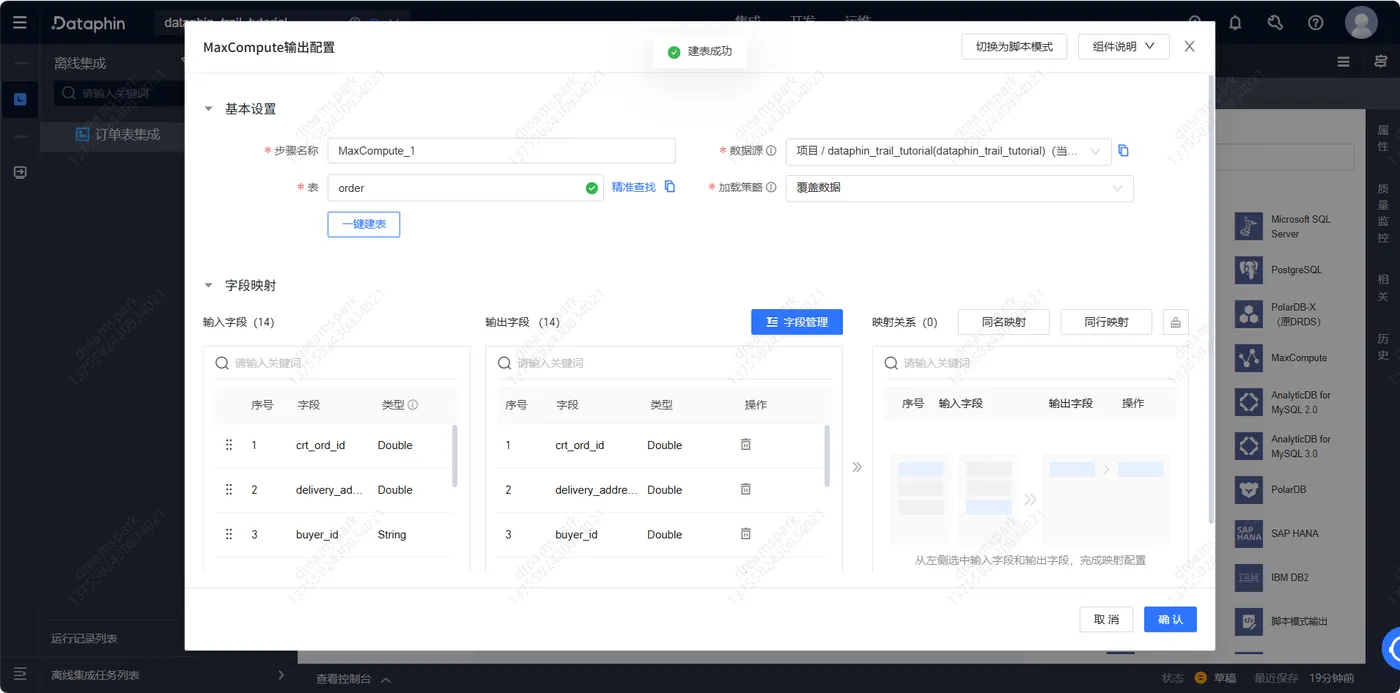Focus the 表 input containing order
The width and height of the screenshot is (1400, 693).
[x=466, y=188]
